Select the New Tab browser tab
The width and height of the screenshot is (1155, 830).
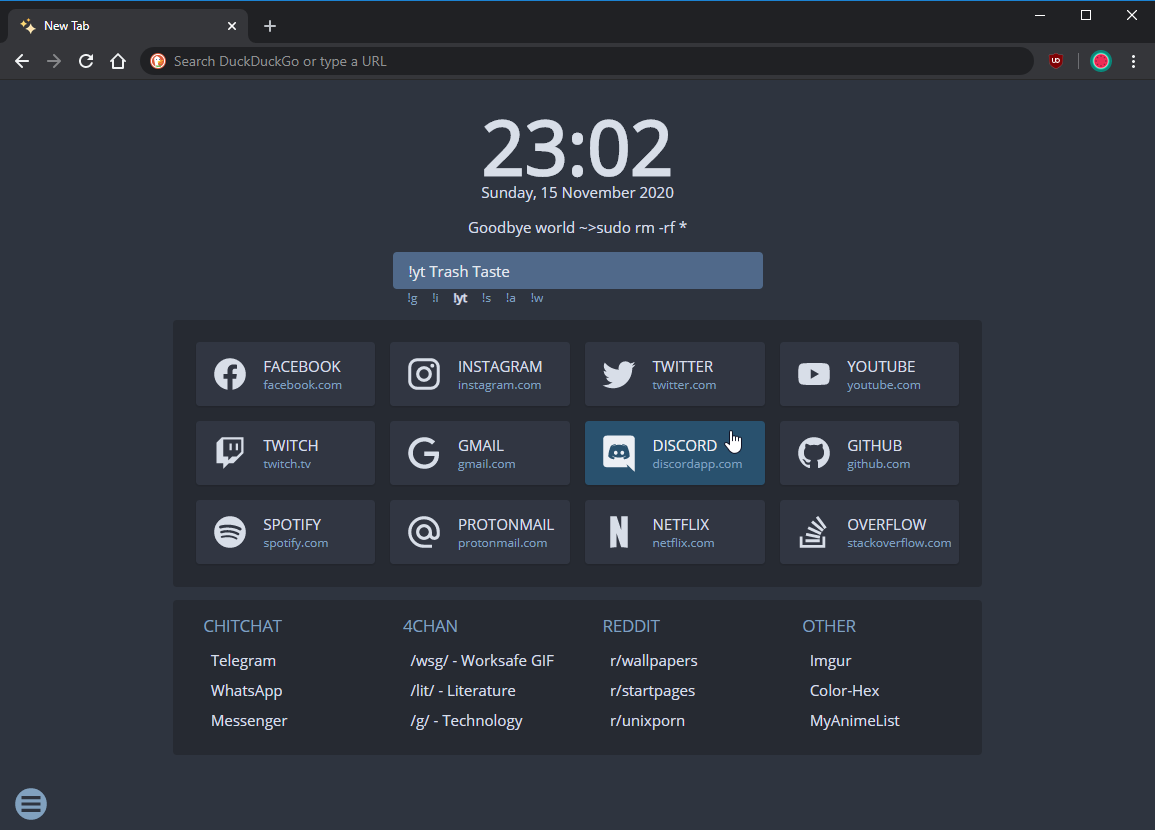[128, 26]
